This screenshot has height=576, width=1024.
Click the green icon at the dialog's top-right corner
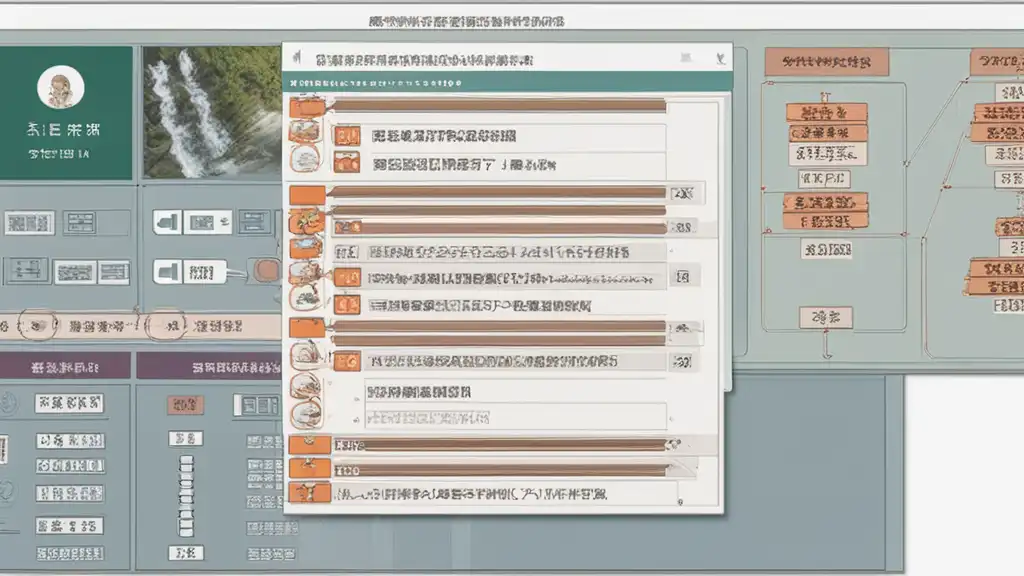point(718,59)
